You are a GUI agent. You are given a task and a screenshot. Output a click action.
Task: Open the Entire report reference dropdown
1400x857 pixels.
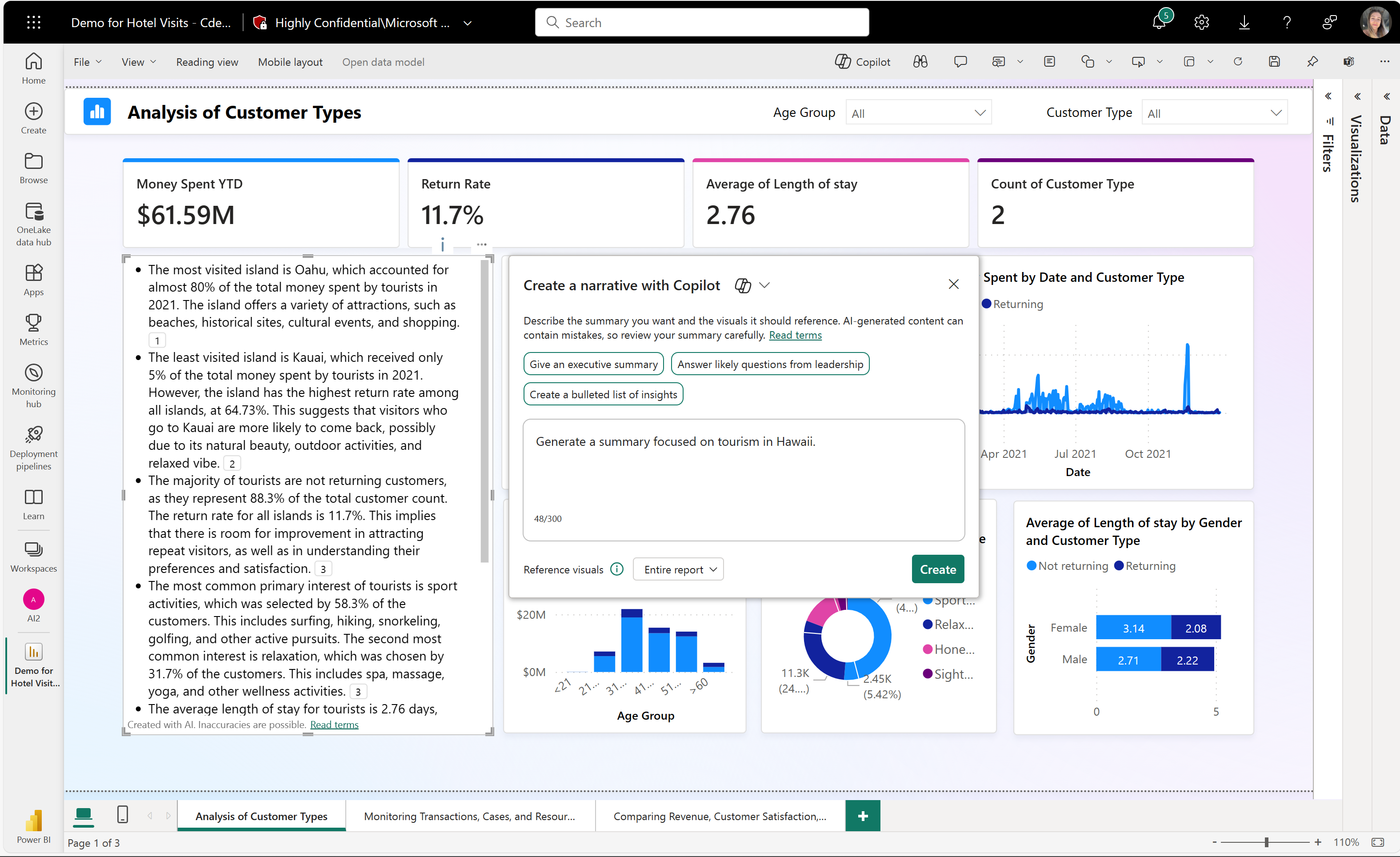pos(678,569)
